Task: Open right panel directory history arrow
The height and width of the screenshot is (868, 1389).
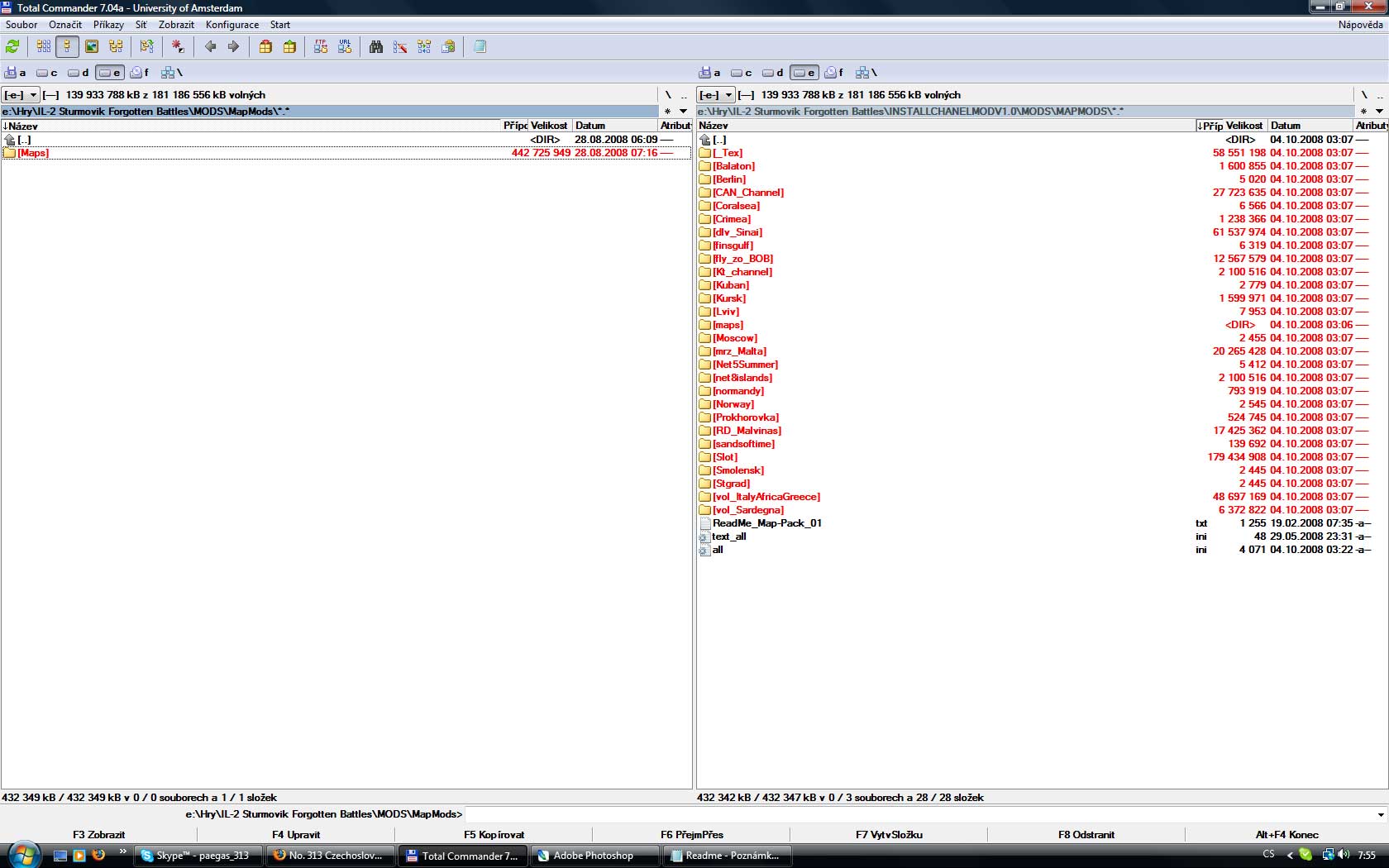Action: (1379, 112)
